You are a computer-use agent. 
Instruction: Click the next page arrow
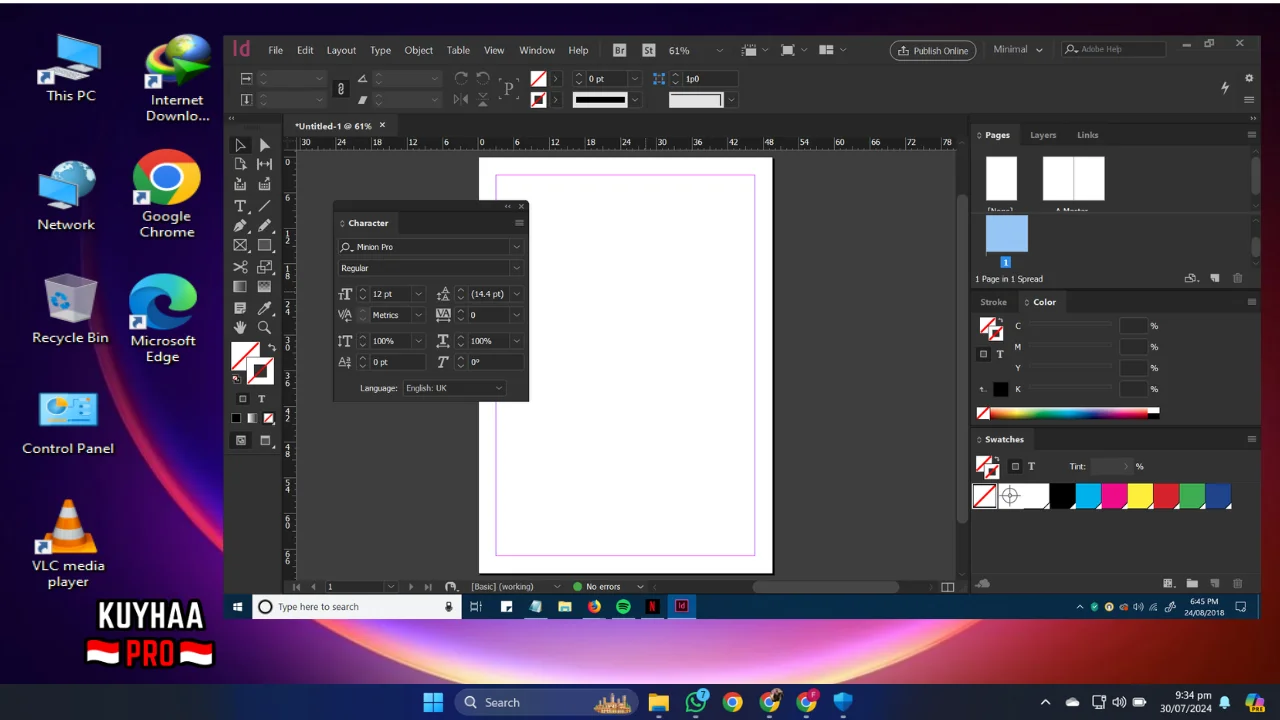(x=410, y=587)
